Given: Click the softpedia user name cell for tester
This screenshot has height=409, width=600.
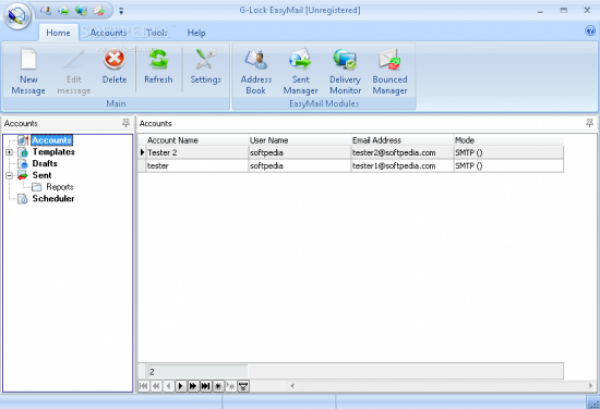Looking at the screenshot, I should 299,166.
